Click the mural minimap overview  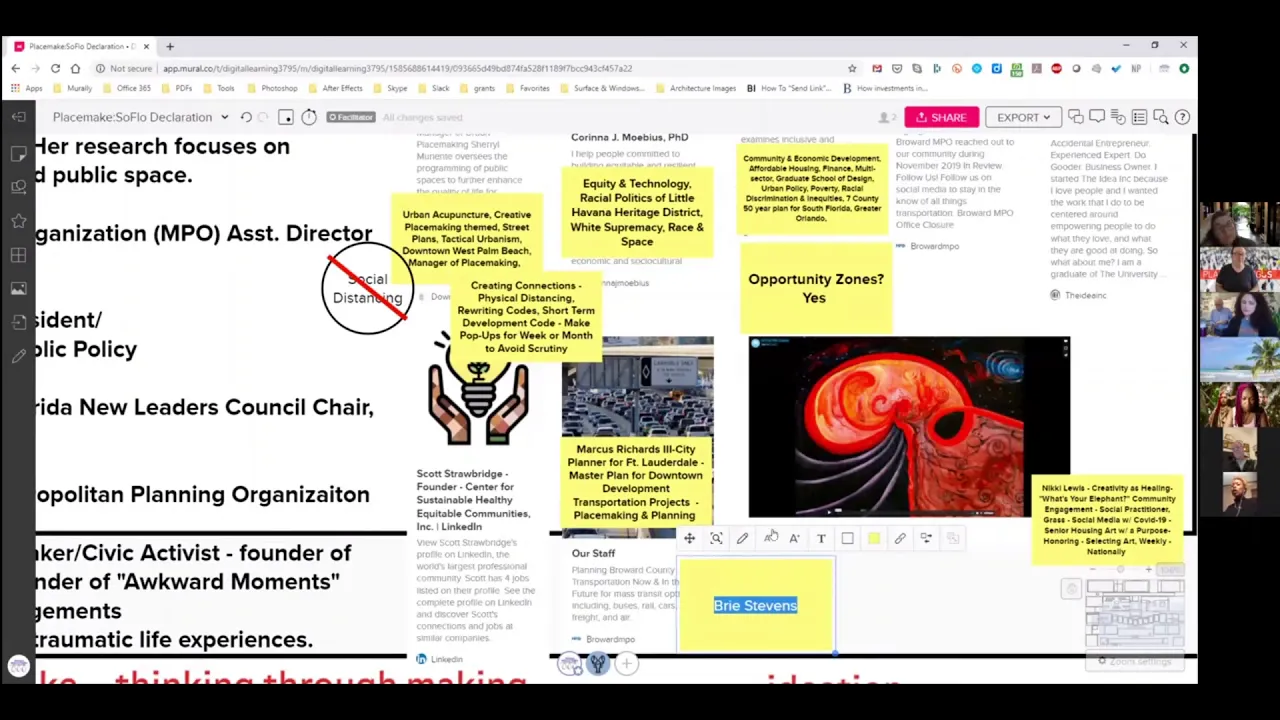coord(1134,614)
